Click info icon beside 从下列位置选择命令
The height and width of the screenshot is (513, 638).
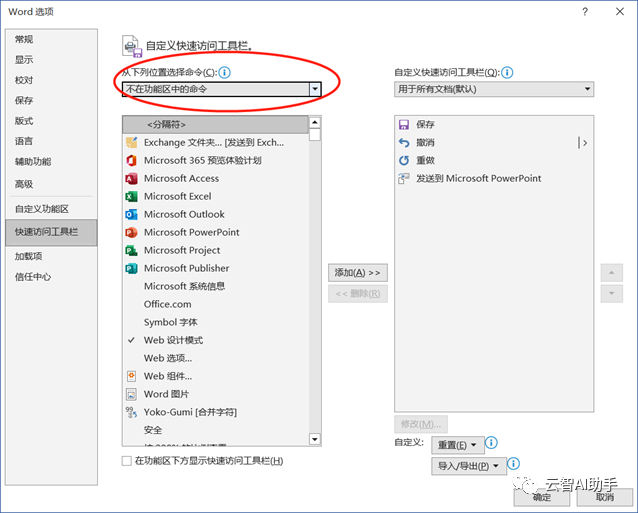pyautogui.click(x=224, y=72)
